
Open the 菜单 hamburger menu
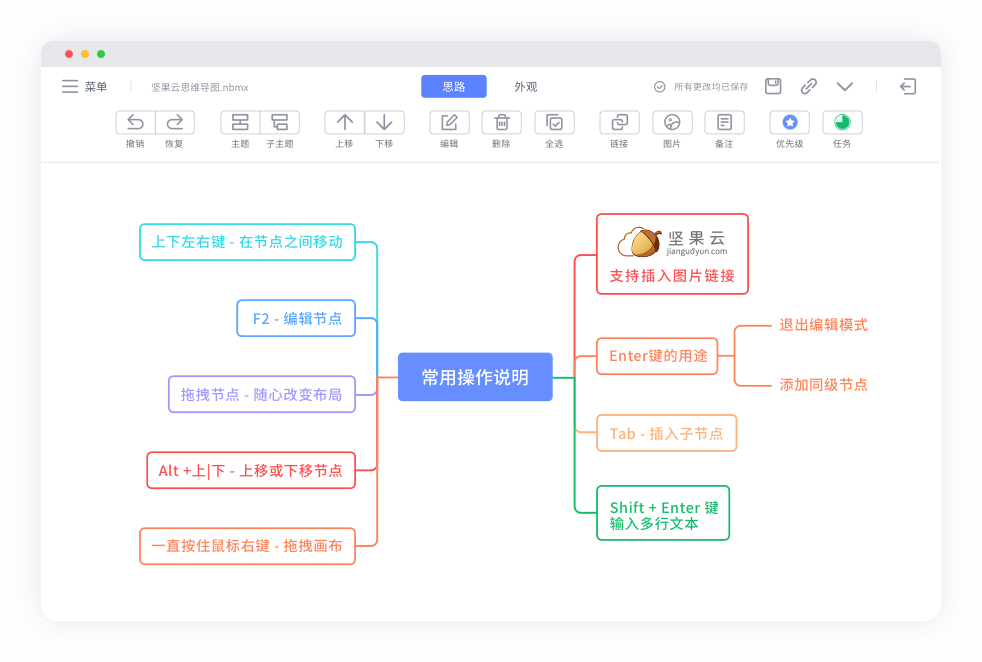(x=70, y=87)
